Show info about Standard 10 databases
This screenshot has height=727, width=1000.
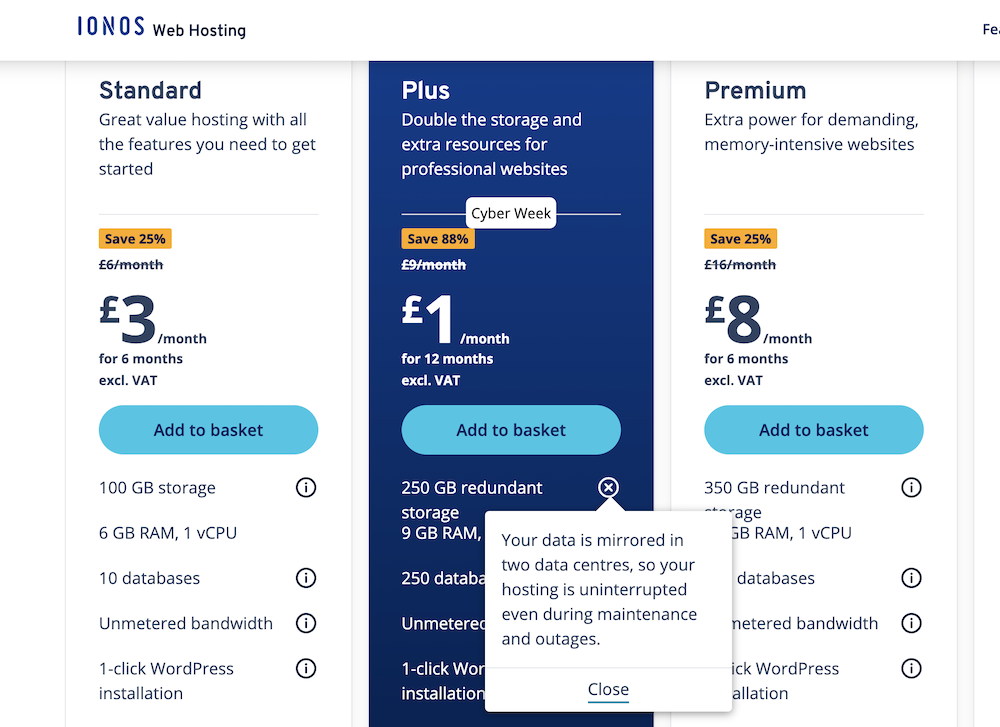point(306,578)
